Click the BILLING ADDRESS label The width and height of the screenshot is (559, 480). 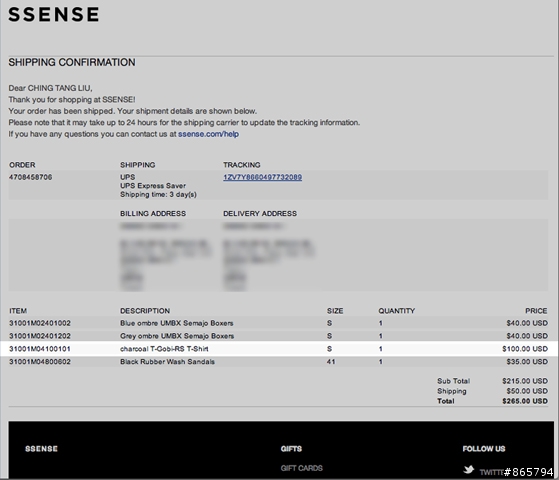153,214
